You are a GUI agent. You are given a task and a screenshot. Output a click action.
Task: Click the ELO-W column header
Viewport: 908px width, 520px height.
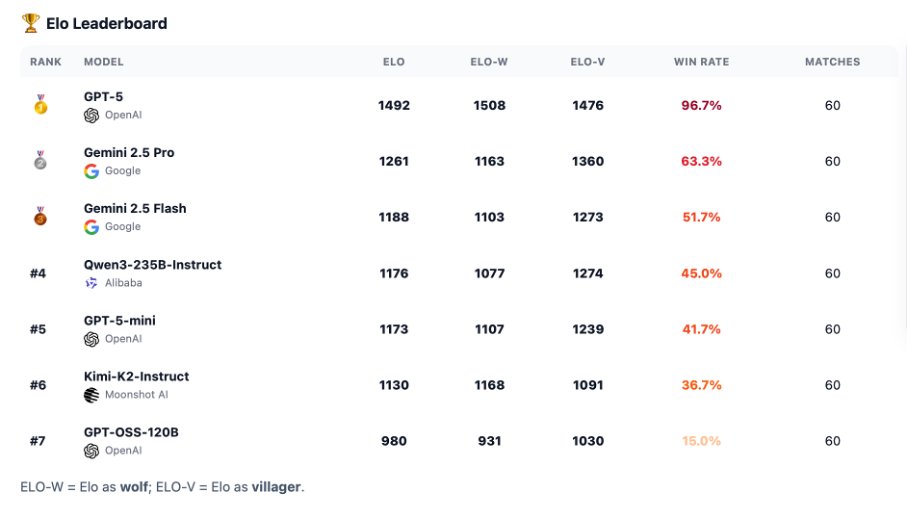click(x=489, y=62)
